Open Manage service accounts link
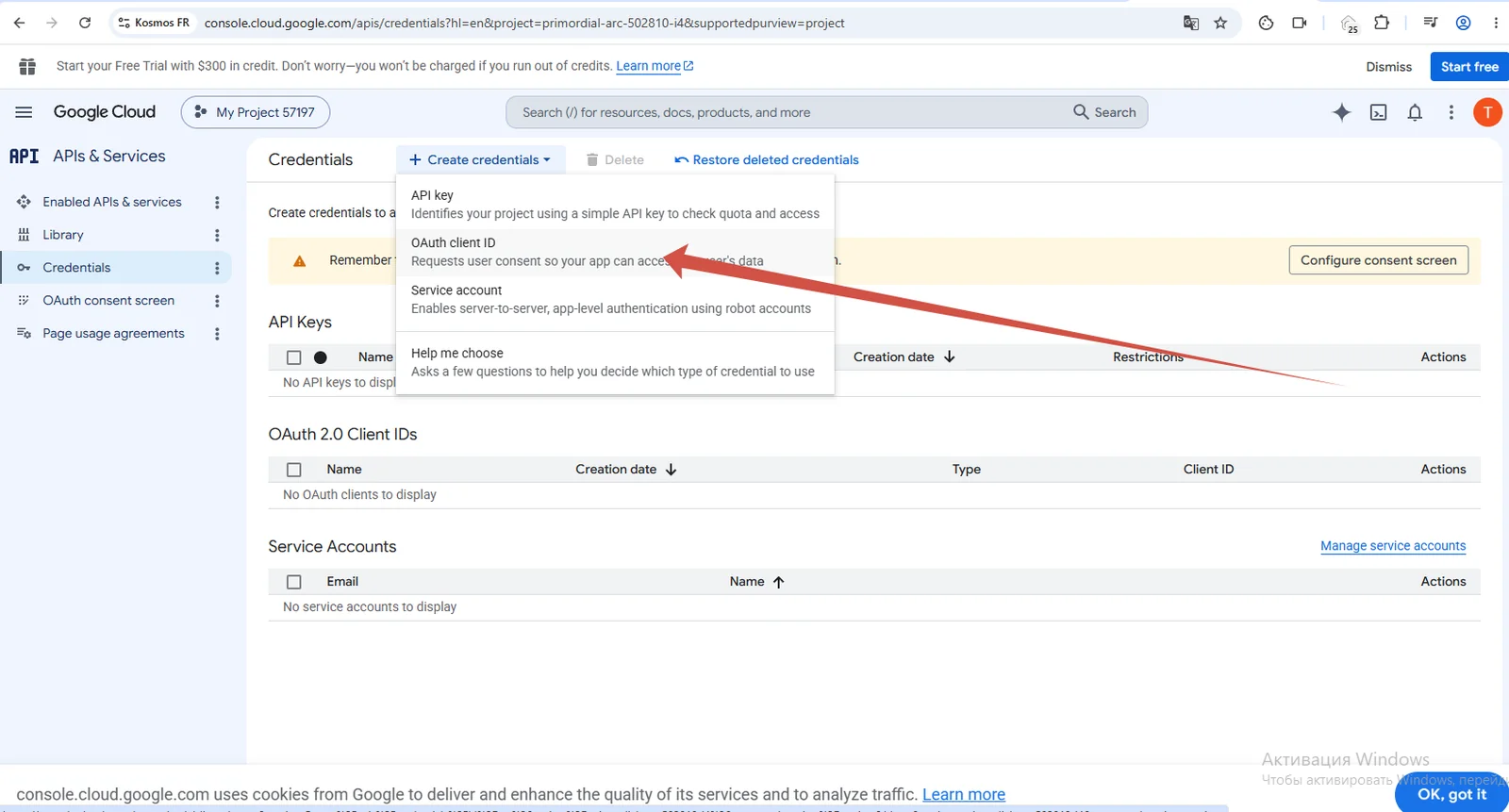 pos(1393,546)
